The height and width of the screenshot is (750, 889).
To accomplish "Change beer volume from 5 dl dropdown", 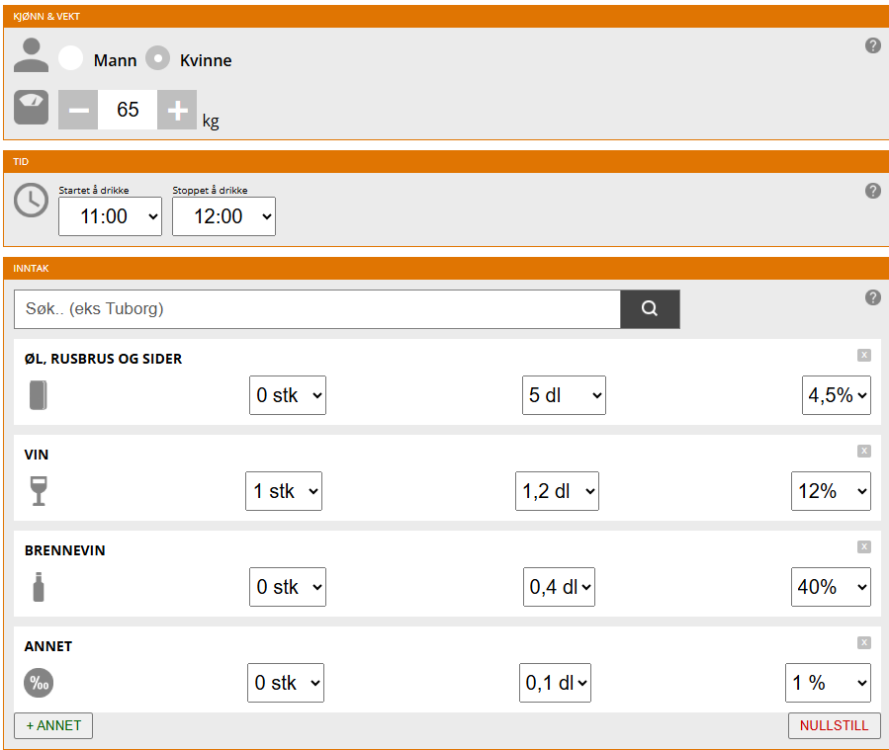I will [564, 395].
